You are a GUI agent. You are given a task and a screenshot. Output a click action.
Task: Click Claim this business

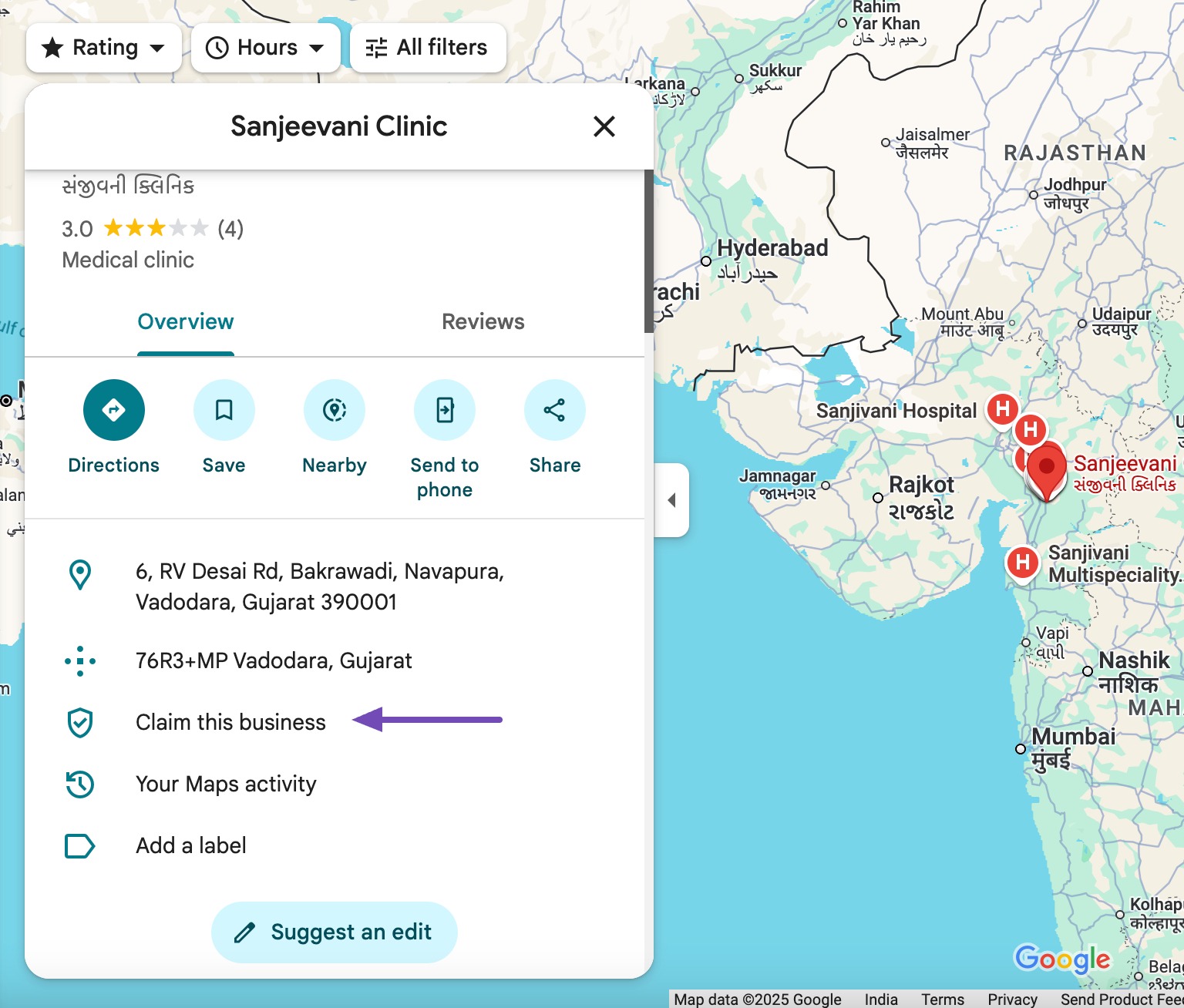(230, 722)
